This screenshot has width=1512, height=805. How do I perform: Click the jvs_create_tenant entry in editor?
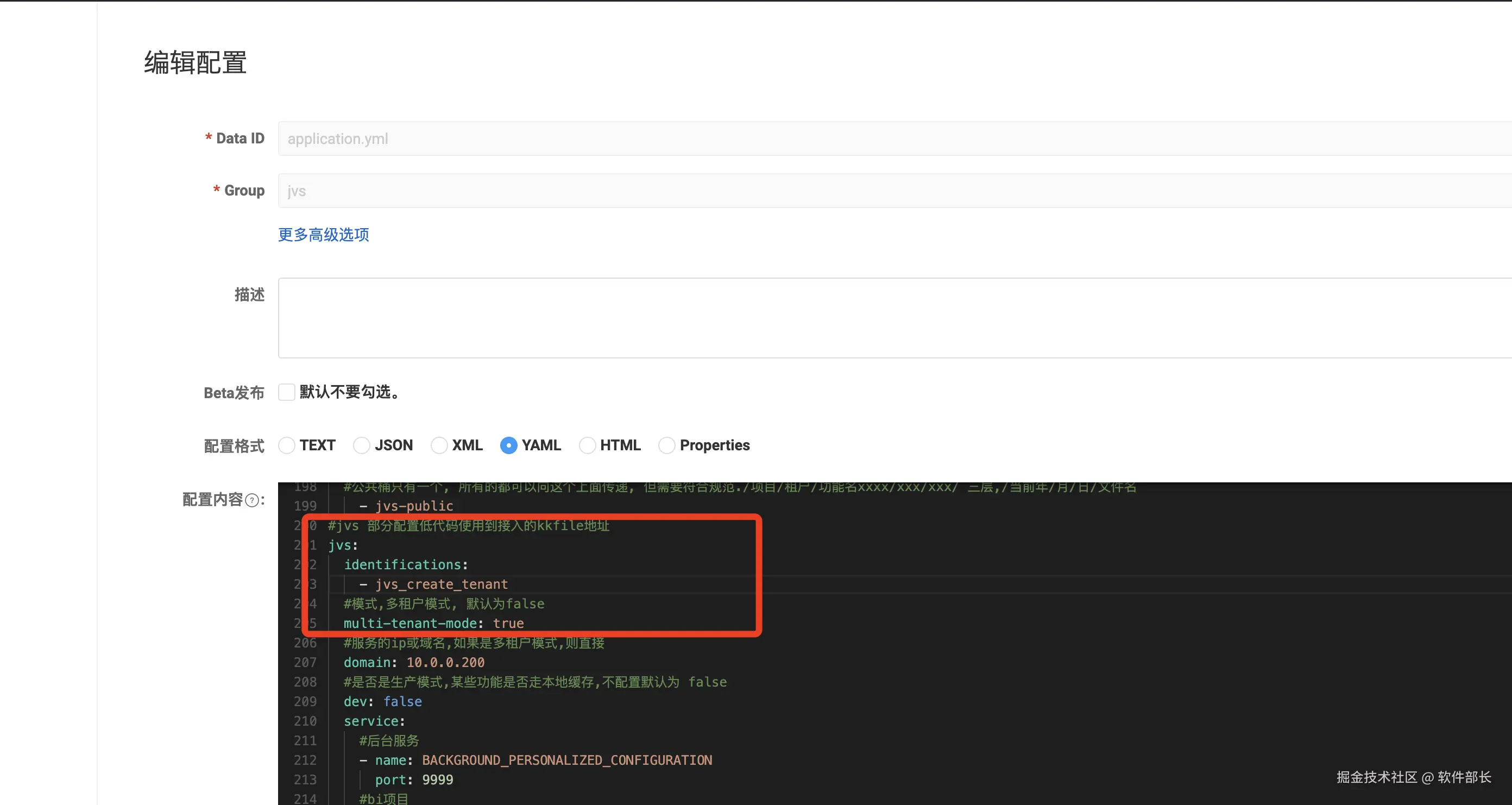coord(442,585)
